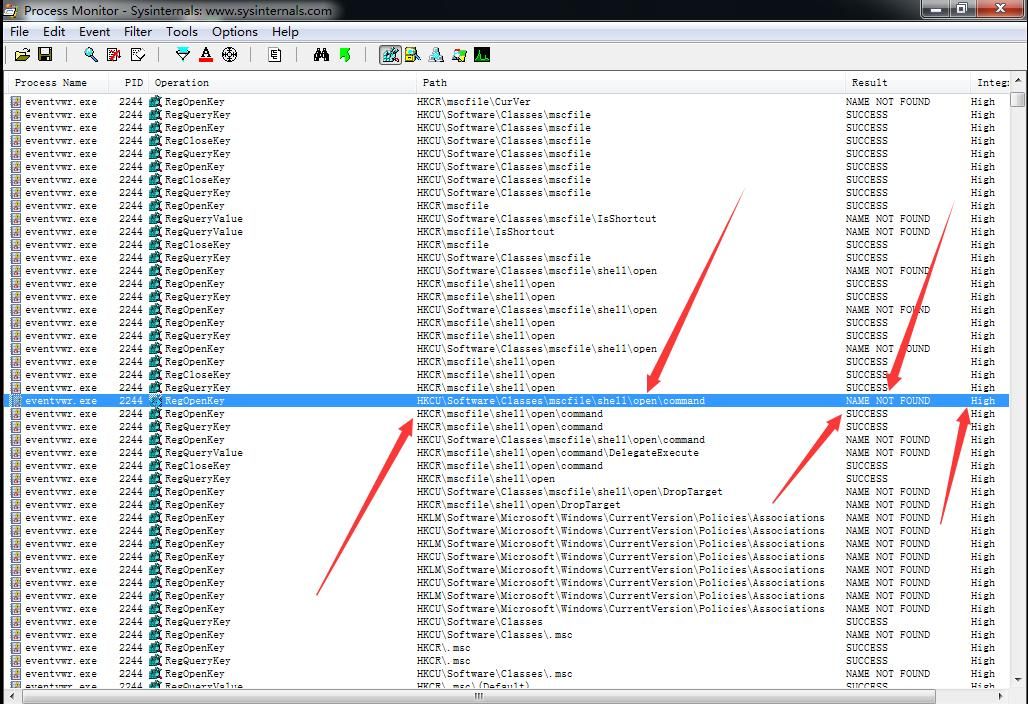Open the Process Tree icon
1028x704 pixels.
tap(275, 55)
